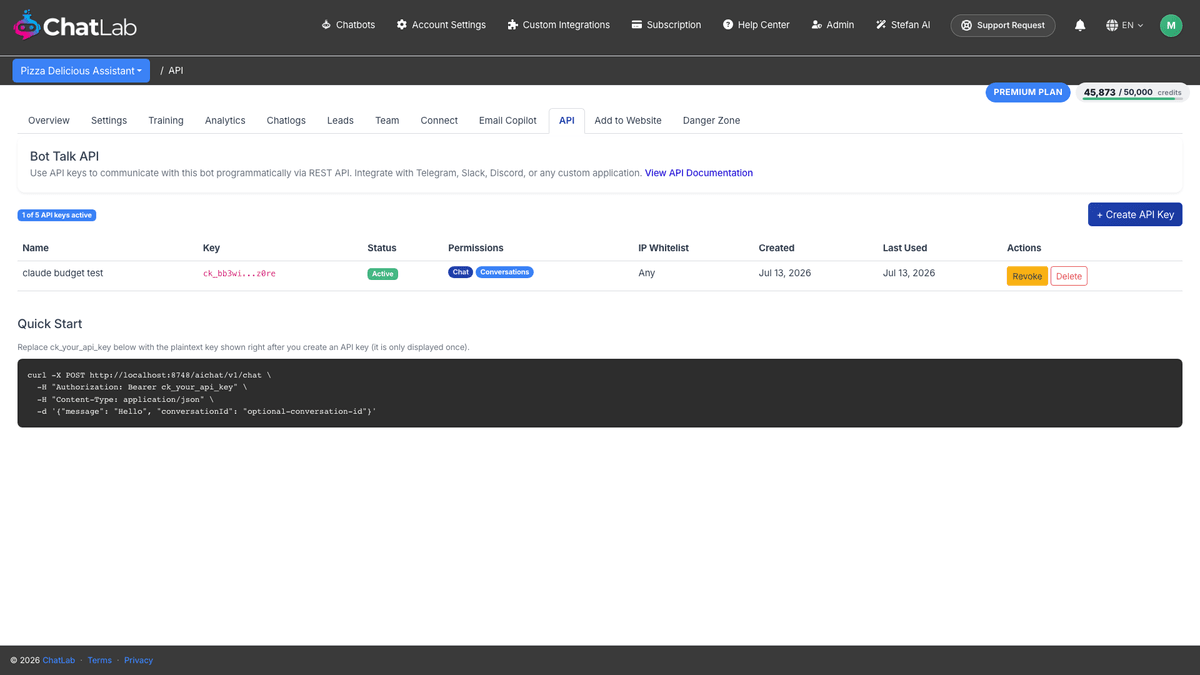Screen dimensions: 1200x675
Task: Click the key name claude budget test
Action: tap(63, 273)
